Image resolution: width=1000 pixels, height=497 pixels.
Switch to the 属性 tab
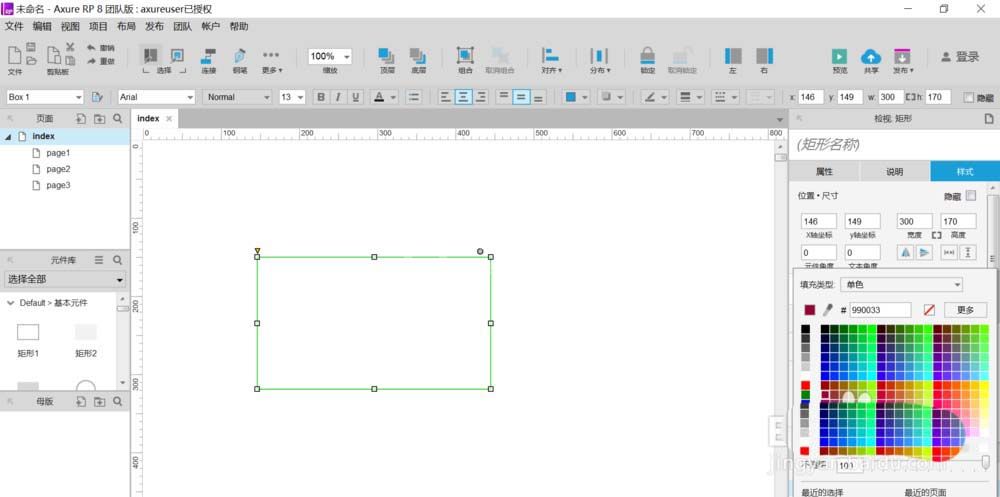824,172
